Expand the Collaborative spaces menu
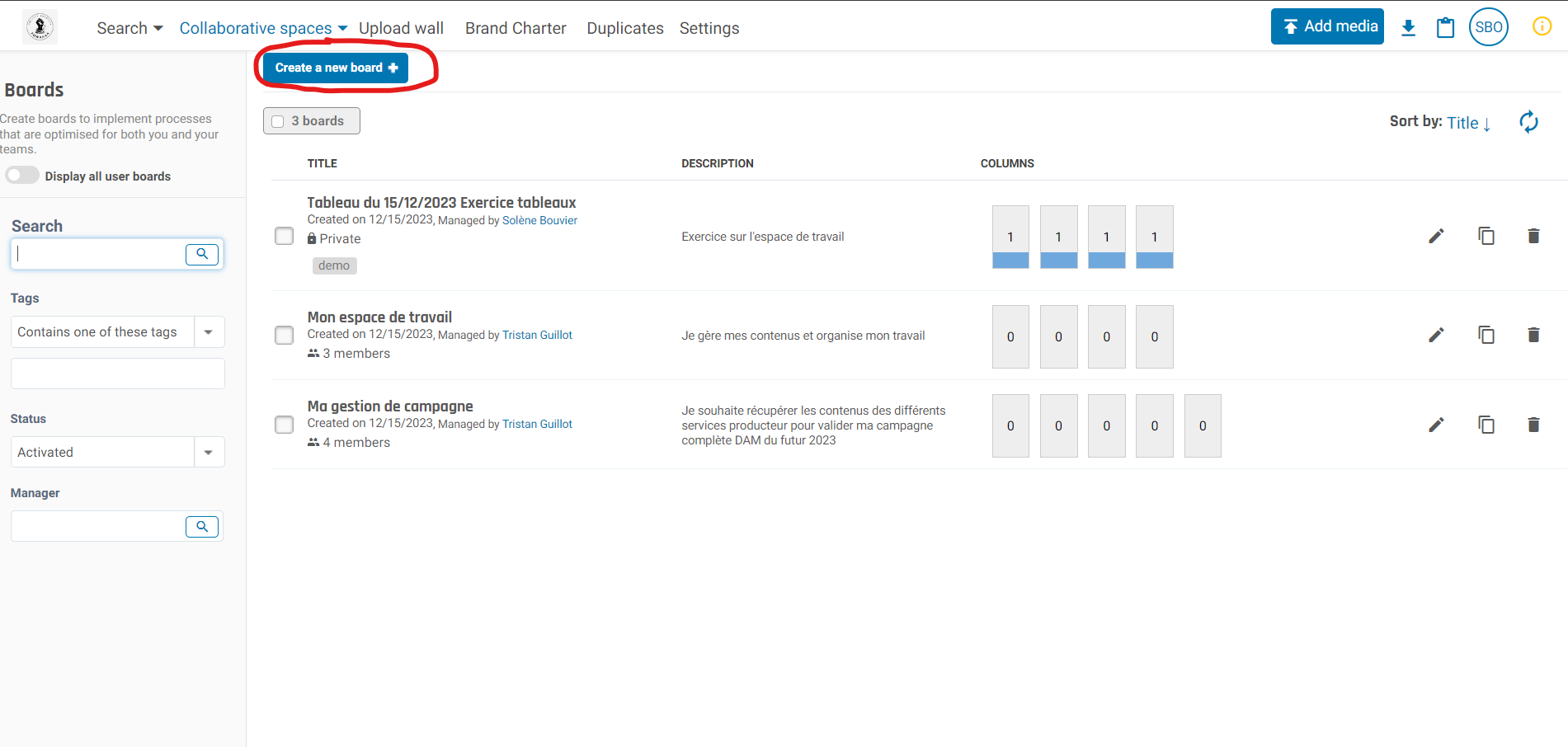The image size is (1568, 747). pyautogui.click(x=263, y=28)
